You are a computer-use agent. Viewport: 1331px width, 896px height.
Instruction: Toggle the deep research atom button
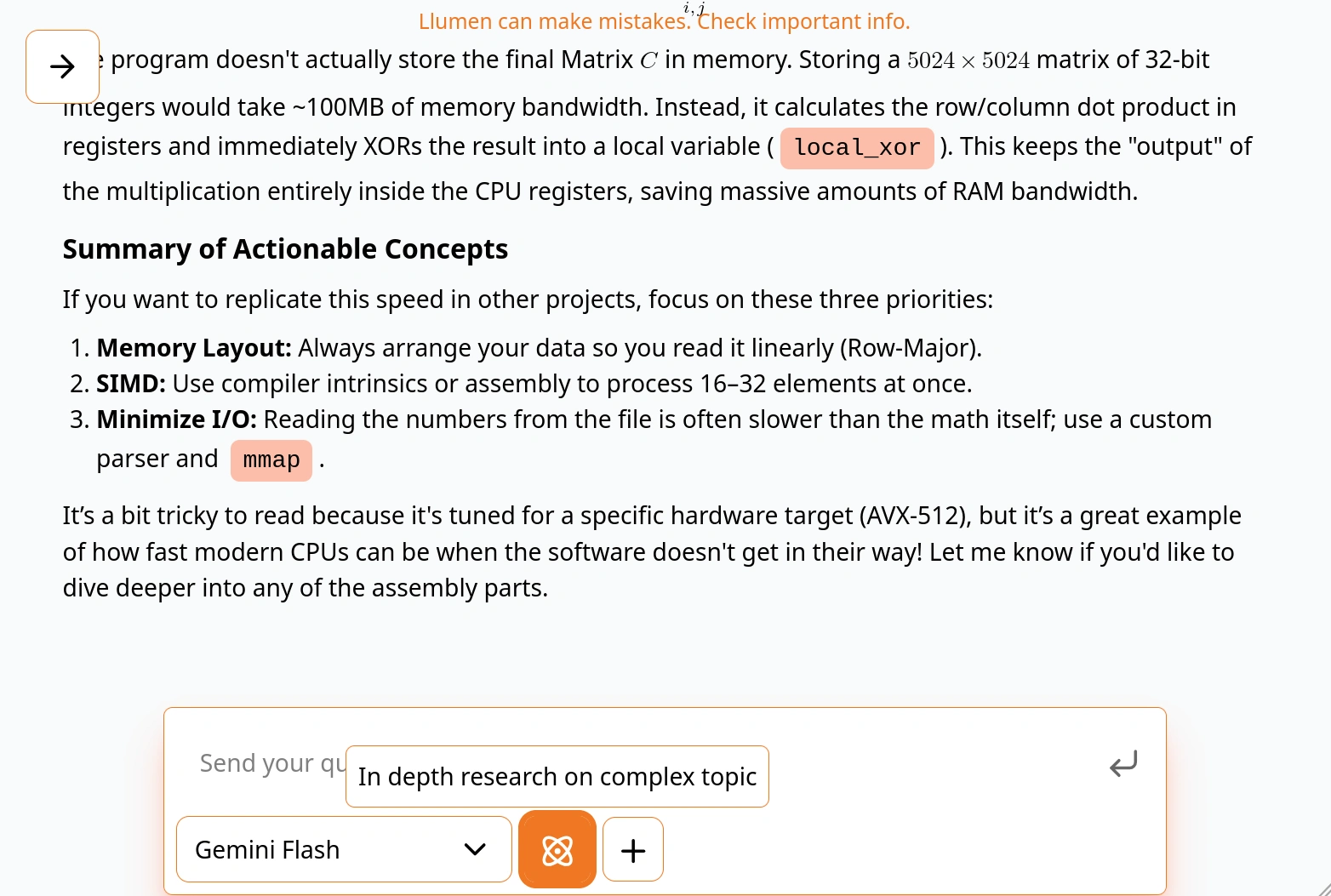point(557,850)
